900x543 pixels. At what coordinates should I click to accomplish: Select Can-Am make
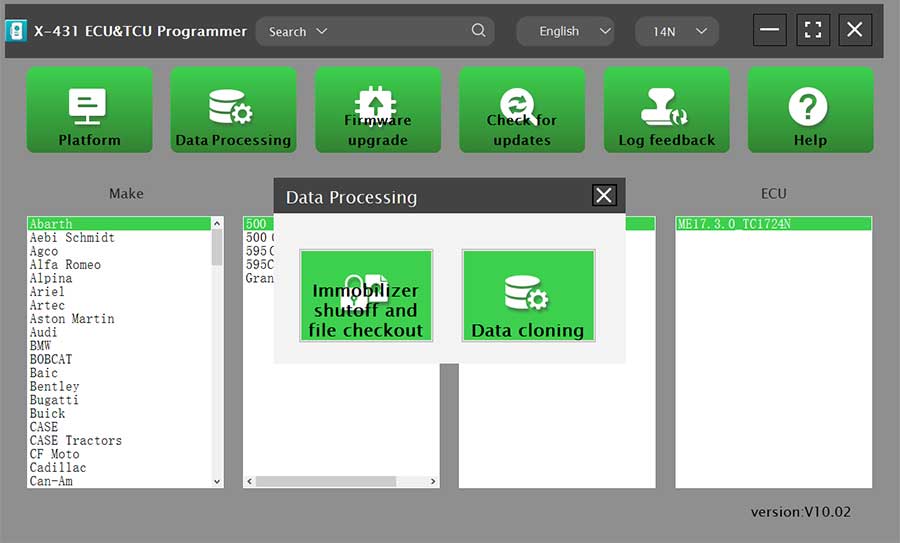coord(119,481)
